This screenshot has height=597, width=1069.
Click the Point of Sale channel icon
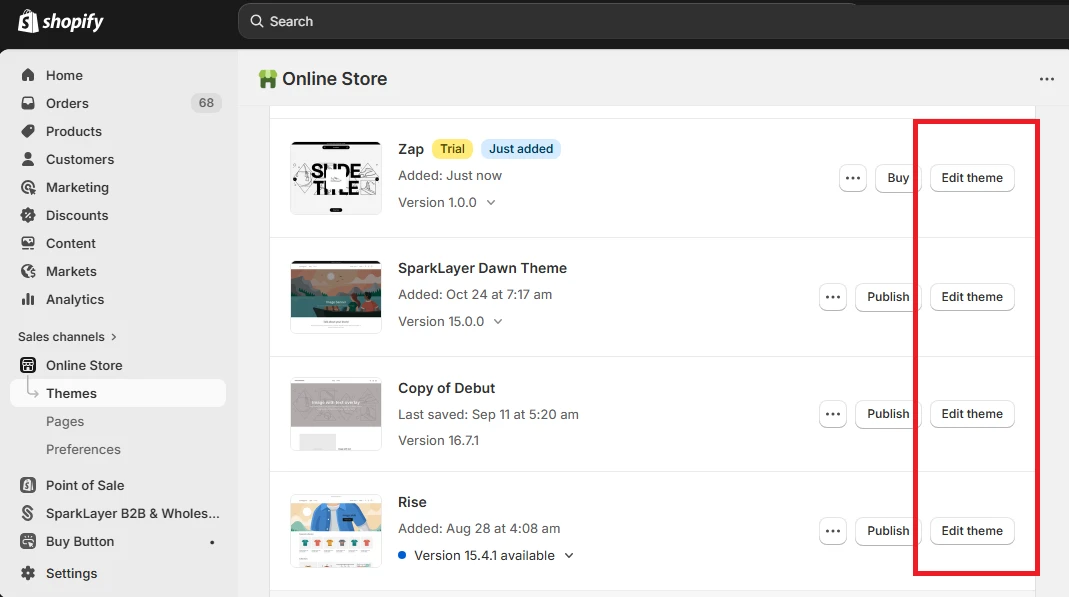click(x=29, y=485)
